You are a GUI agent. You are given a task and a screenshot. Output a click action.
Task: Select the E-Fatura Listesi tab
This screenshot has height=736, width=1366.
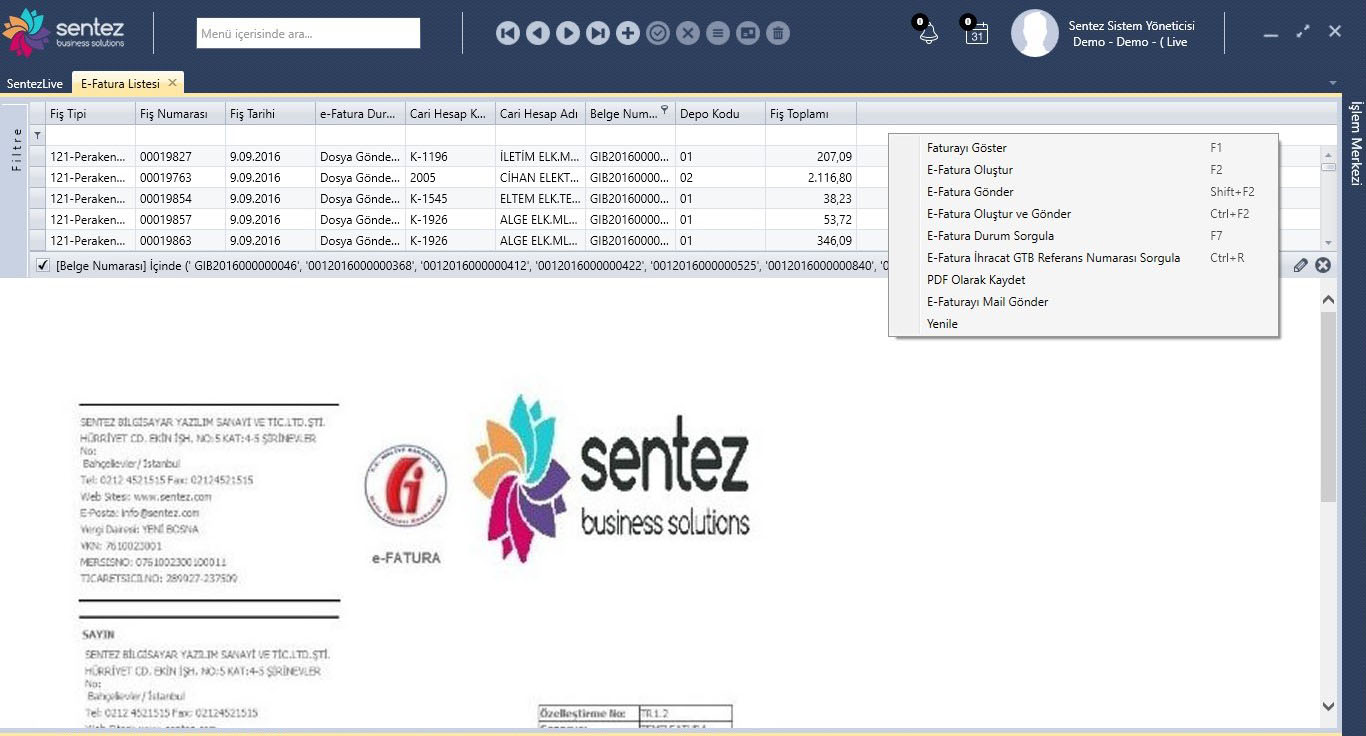point(120,84)
